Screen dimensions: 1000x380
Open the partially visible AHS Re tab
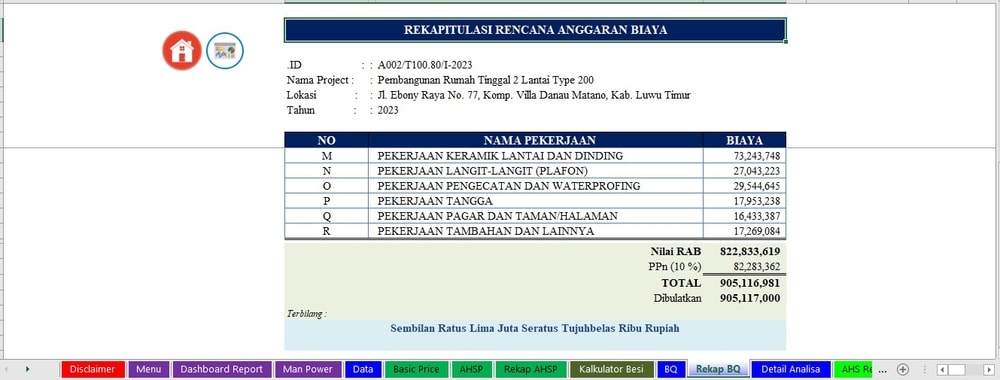click(853, 369)
